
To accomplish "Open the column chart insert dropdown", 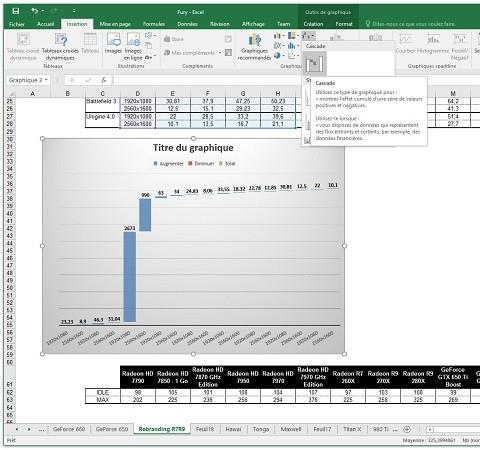I will pyautogui.click(x=279, y=35).
